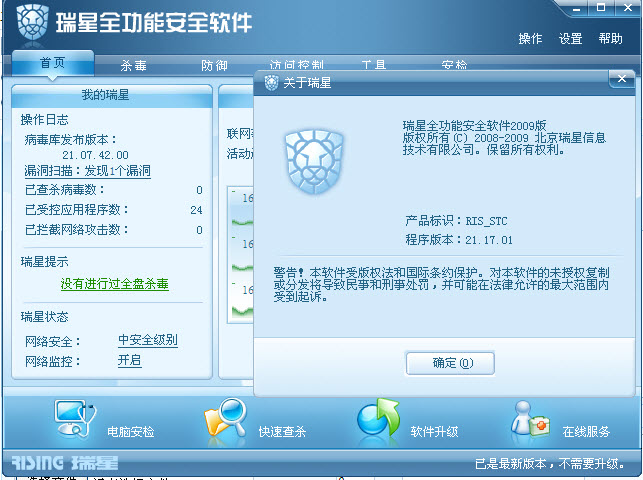Click the 瑞星提示 section heading
Viewport: 643px width, 480px height.
pos(45,262)
